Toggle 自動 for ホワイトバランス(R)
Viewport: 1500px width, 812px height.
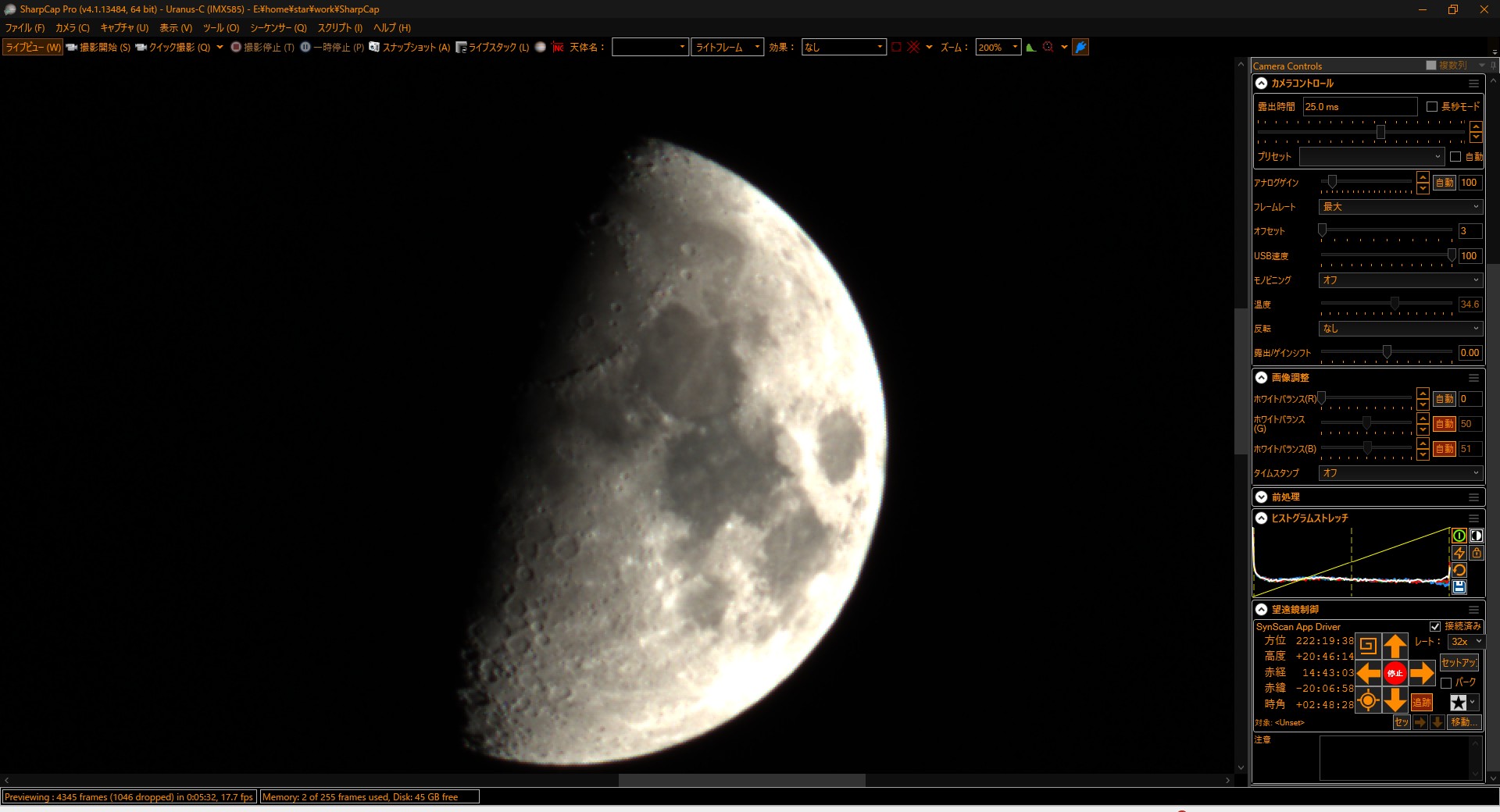(1445, 399)
